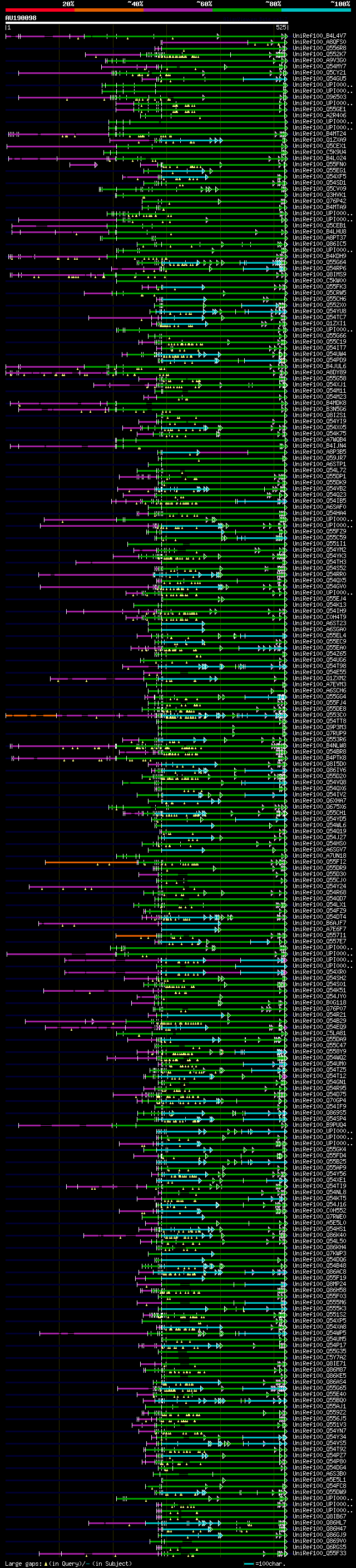Select the UniRef100_A7UN18 label
This screenshot has width=356, height=1568.
pos(319,856)
